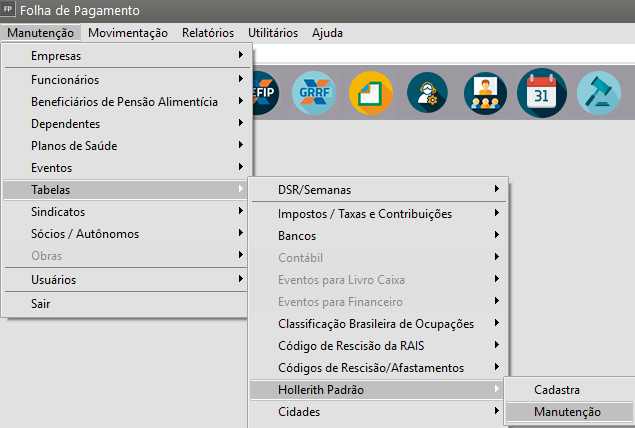Screen dimensions: 635x428
Task: Open the headset support technician icon
Action: click(x=430, y=93)
